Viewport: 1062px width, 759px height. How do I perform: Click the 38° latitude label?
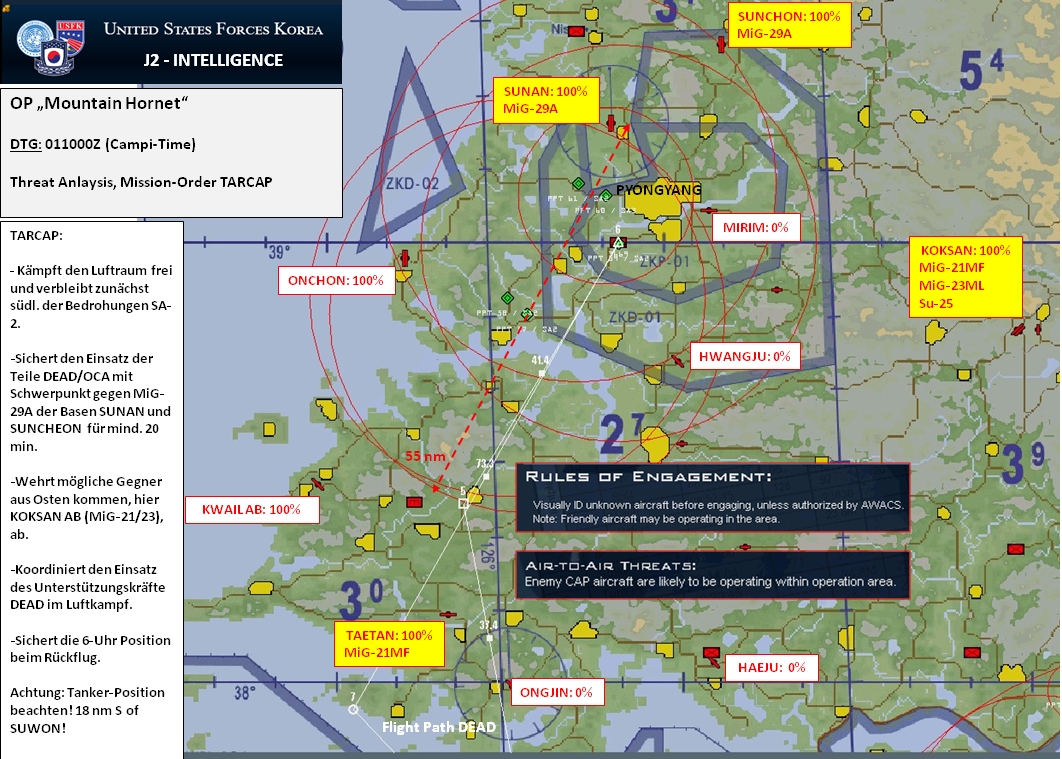(x=245, y=693)
